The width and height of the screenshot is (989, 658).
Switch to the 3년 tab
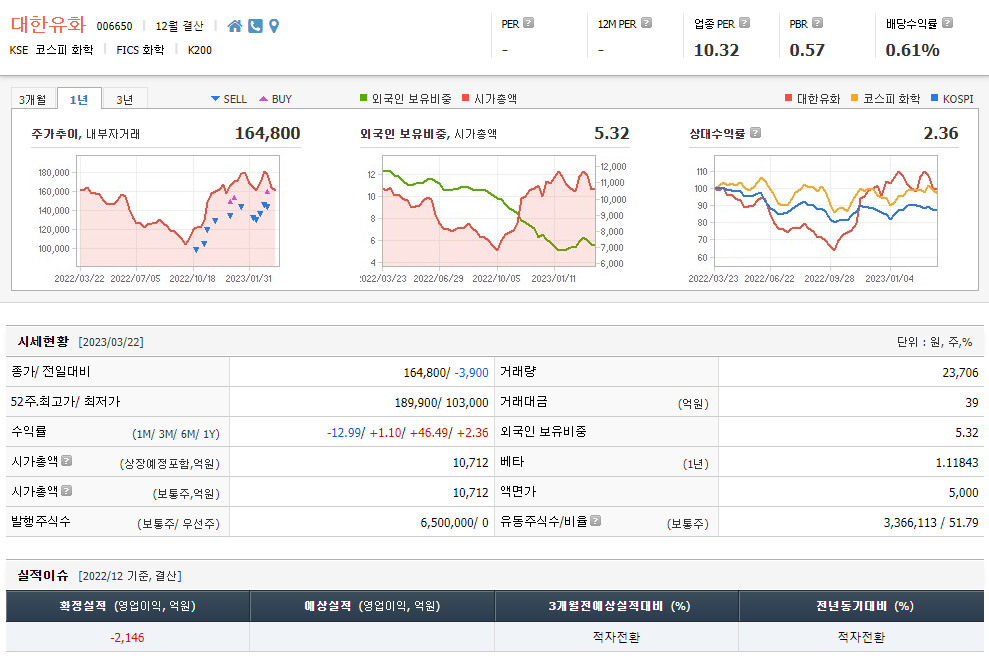pos(124,99)
